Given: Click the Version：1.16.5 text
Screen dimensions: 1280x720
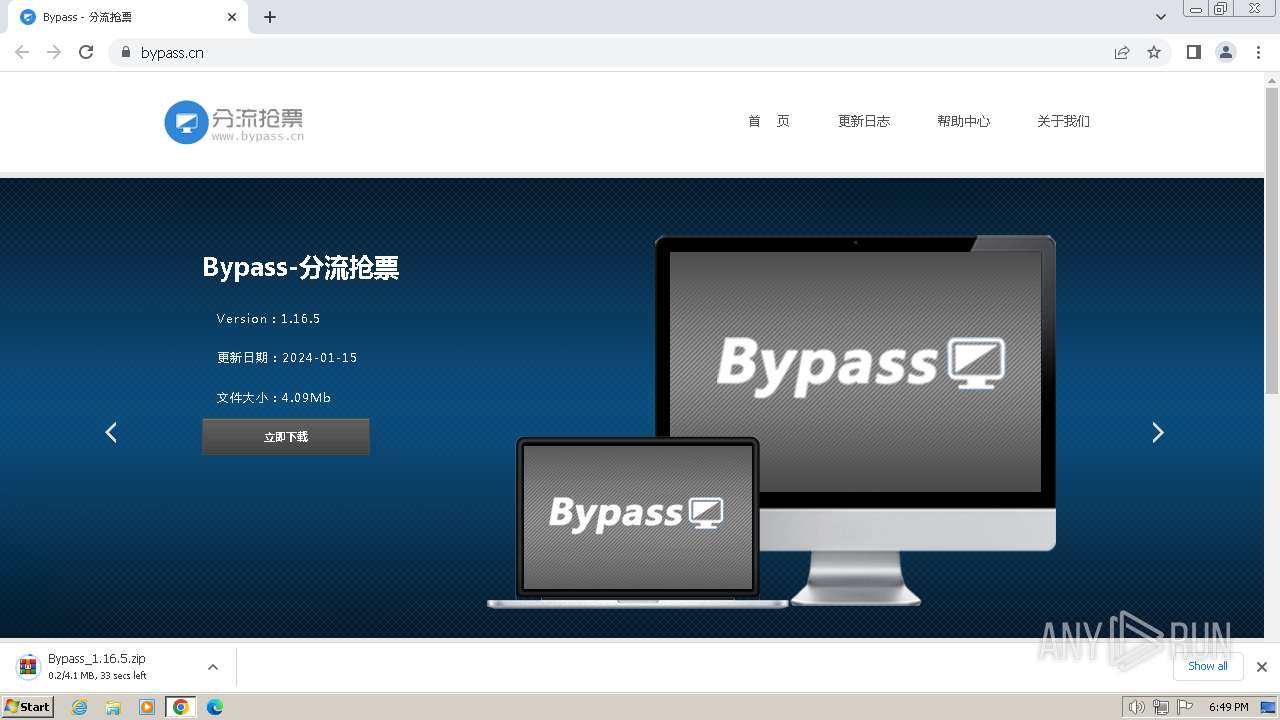Looking at the screenshot, I should pyautogui.click(x=268, y=318).
